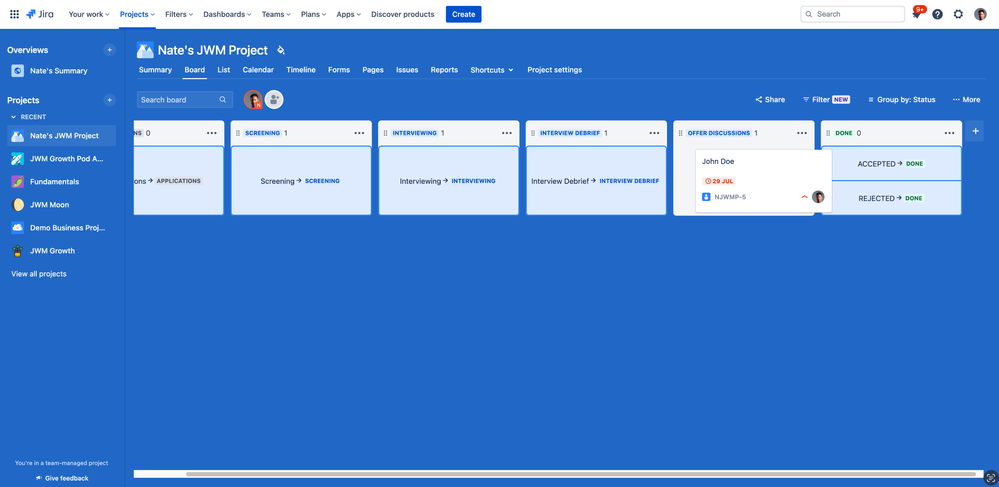This screenshot has width=999, height=487.
Task: Switch to the Reports tab
Action: click(444, 70)
